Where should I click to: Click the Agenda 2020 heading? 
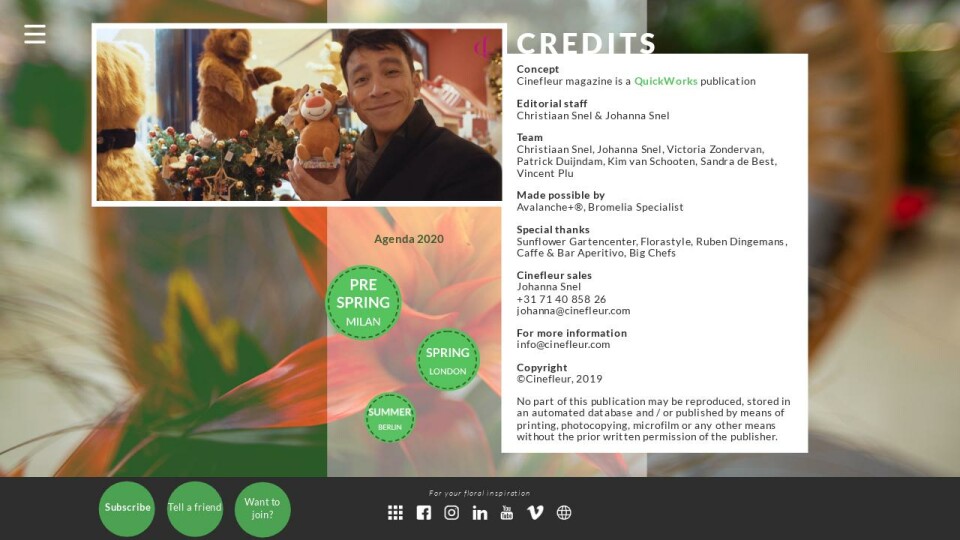409,239
